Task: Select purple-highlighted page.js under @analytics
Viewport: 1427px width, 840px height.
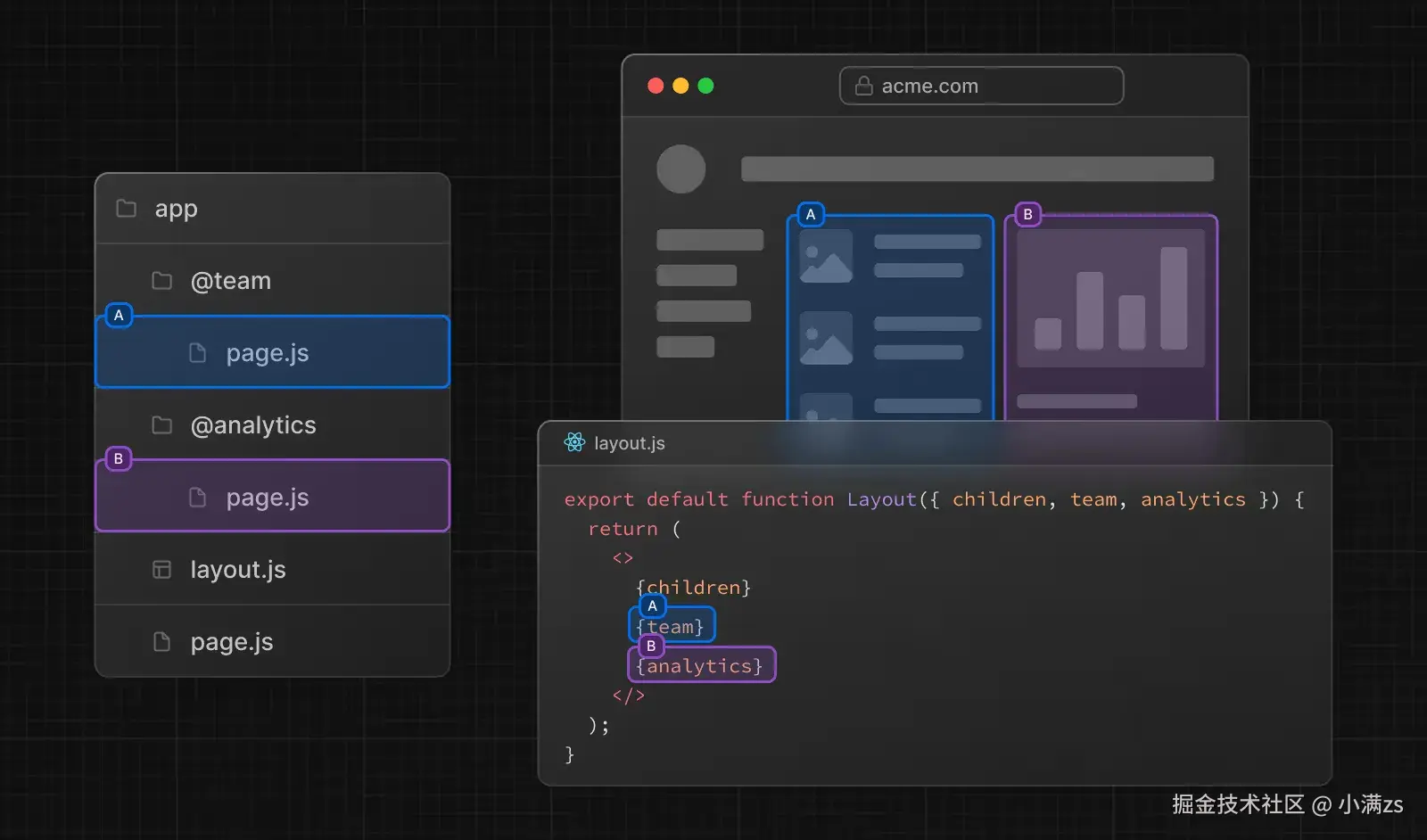Action: pyautogui.click(x=273, y=496)
